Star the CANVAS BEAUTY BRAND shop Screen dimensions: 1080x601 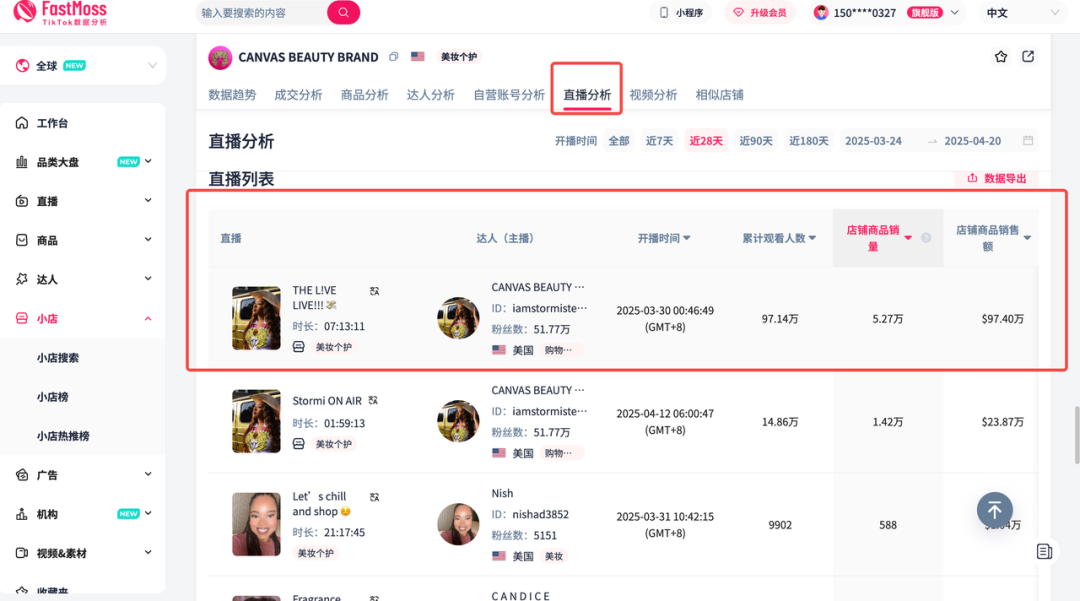pos(1000,57)
